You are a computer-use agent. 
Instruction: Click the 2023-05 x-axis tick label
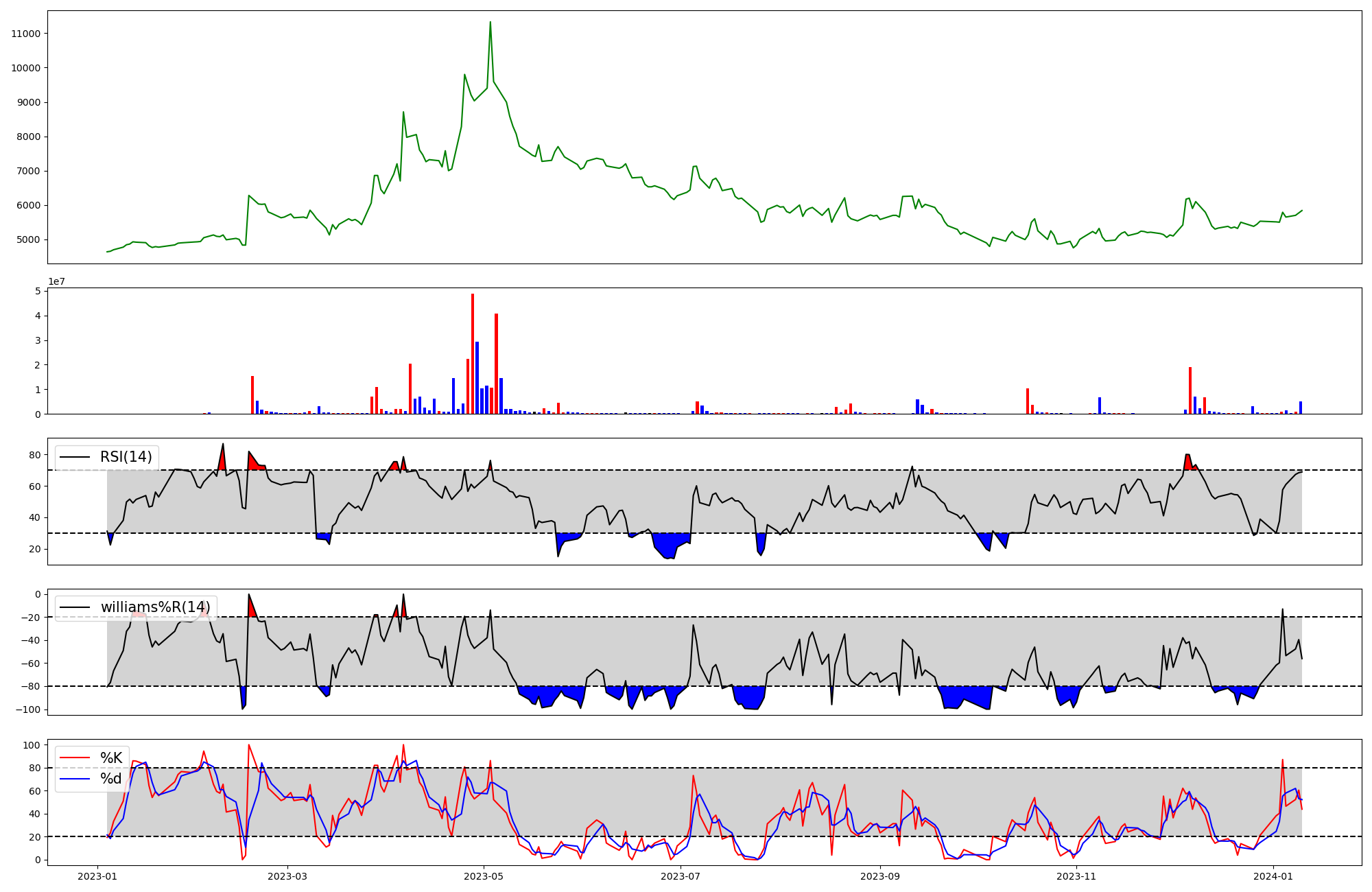[484, 876]
